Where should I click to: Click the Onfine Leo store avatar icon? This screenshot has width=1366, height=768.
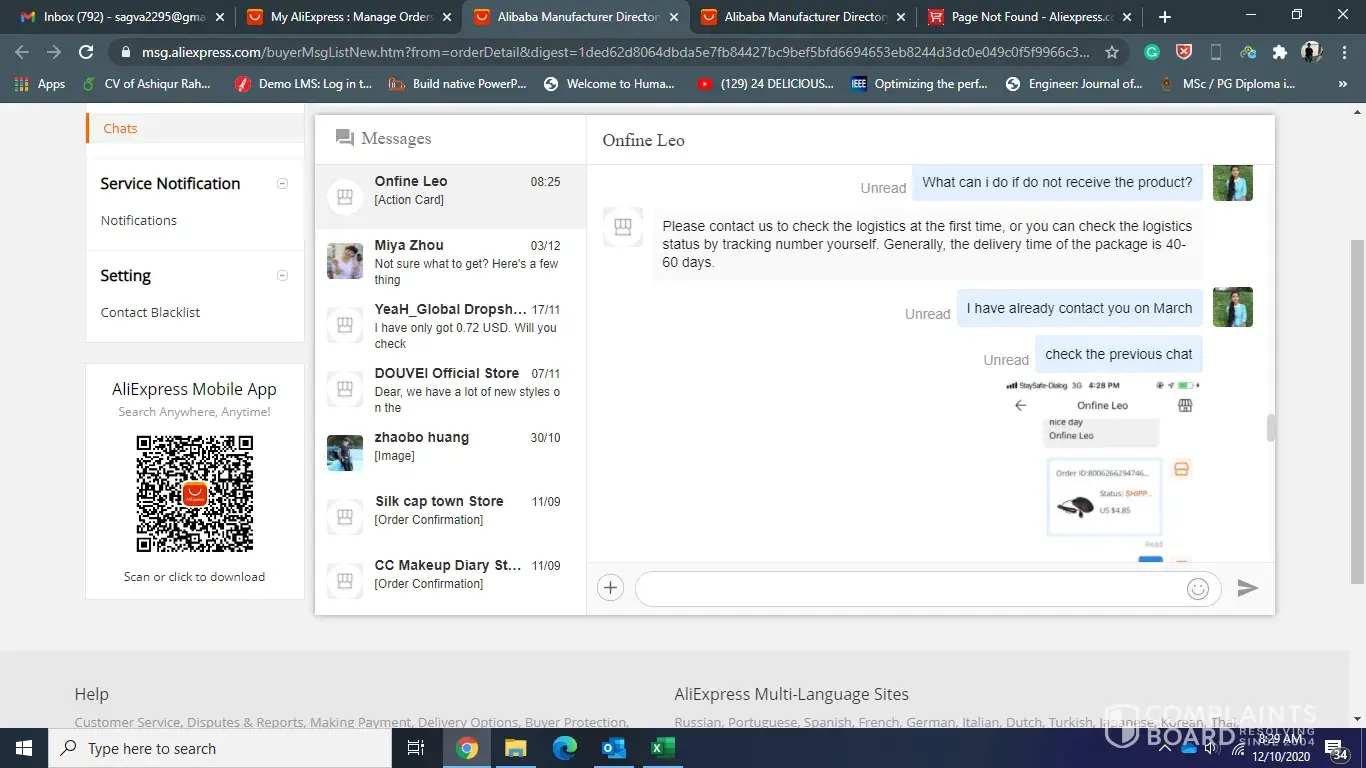point(345,197)
